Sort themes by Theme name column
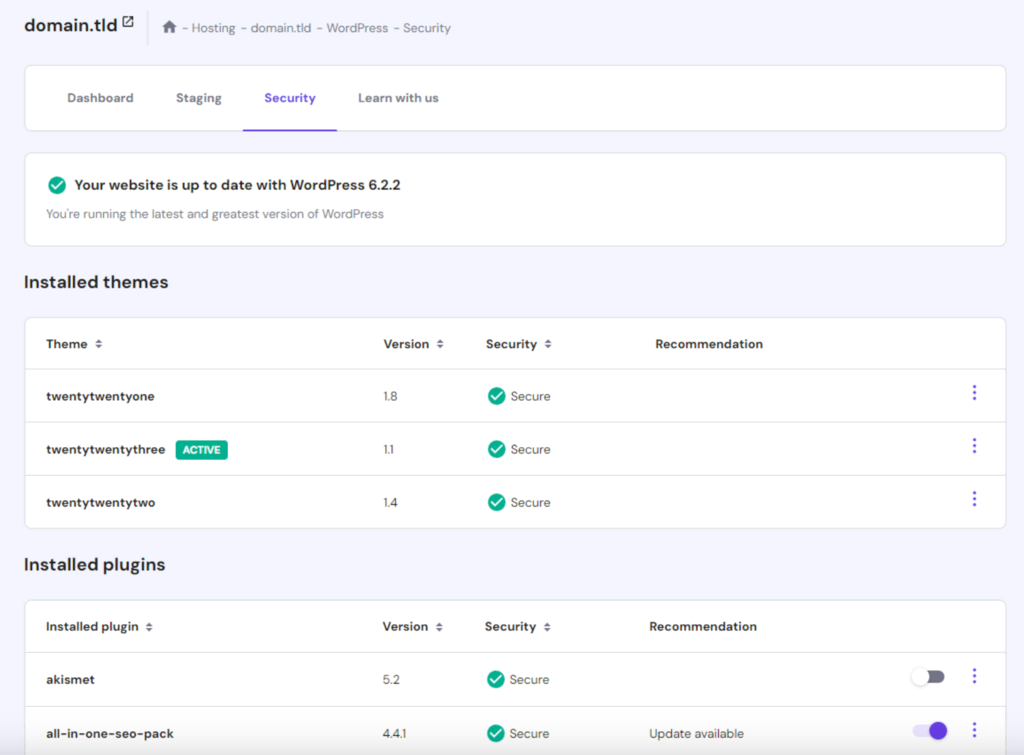This screenshot has height=755, width=1024. 99,344
